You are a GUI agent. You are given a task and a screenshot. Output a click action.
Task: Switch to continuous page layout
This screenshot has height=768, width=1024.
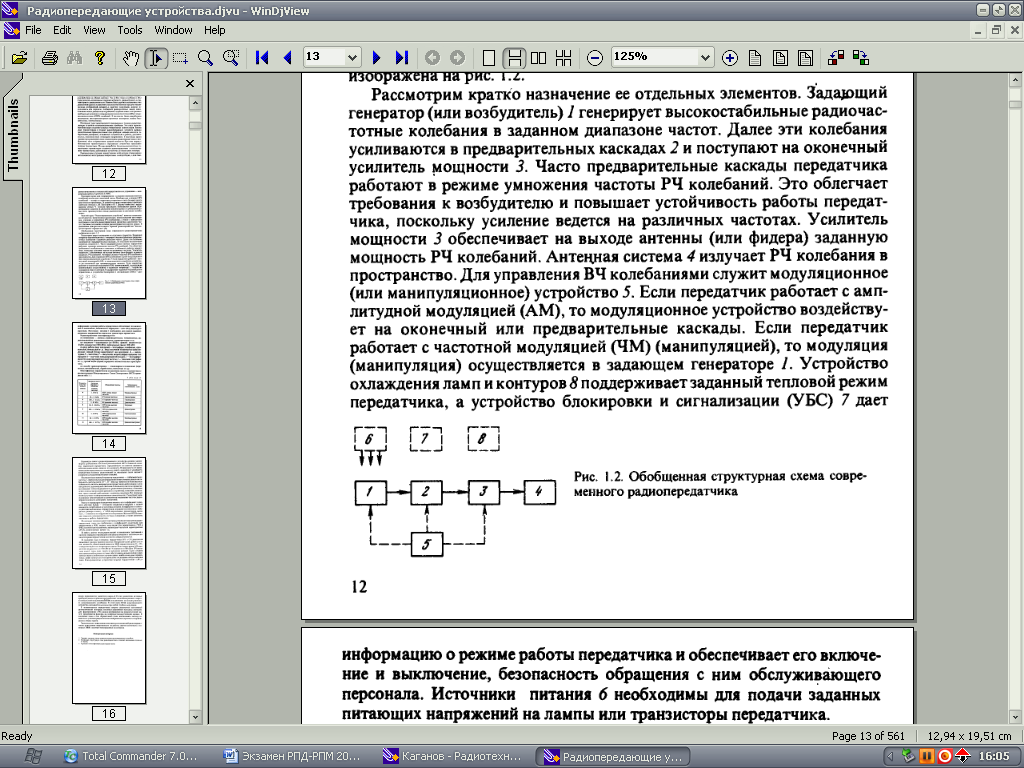pos(514,58)
